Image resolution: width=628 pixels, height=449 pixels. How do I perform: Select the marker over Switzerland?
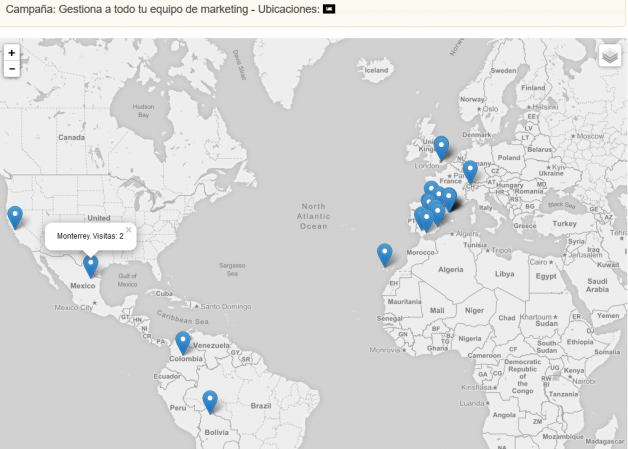tap(470, 172)
